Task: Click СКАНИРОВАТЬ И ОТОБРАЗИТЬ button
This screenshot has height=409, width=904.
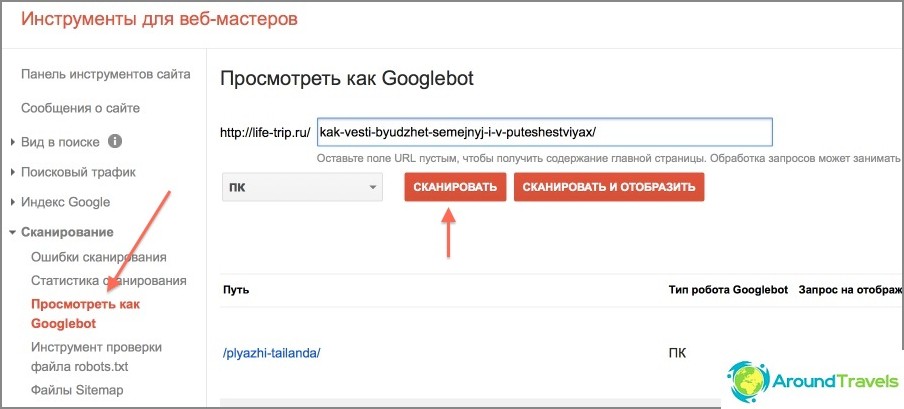Action: [609, 187]
